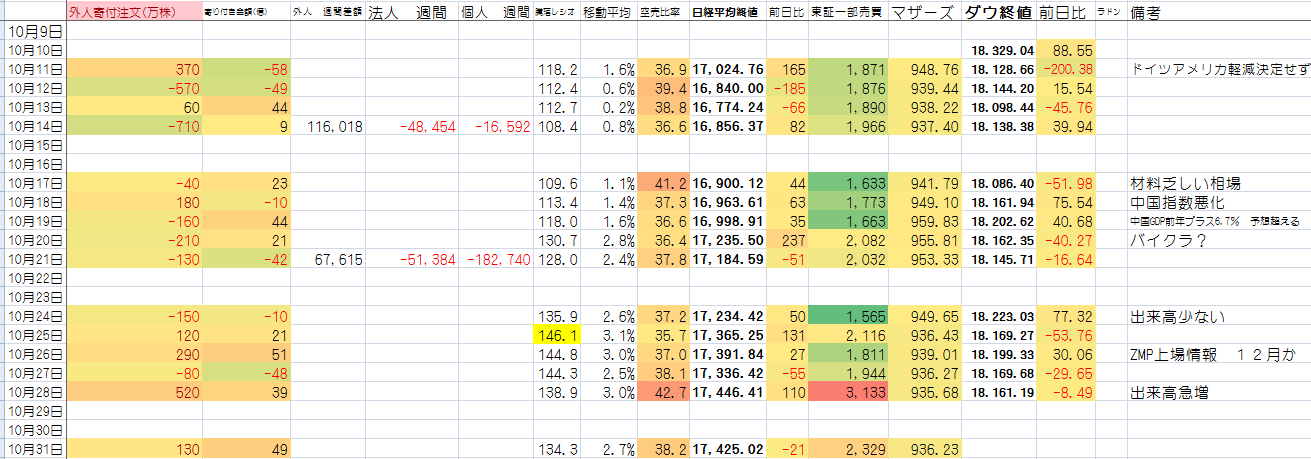
Task: Select the 10月14日 date cell
Action: [36, 126]
